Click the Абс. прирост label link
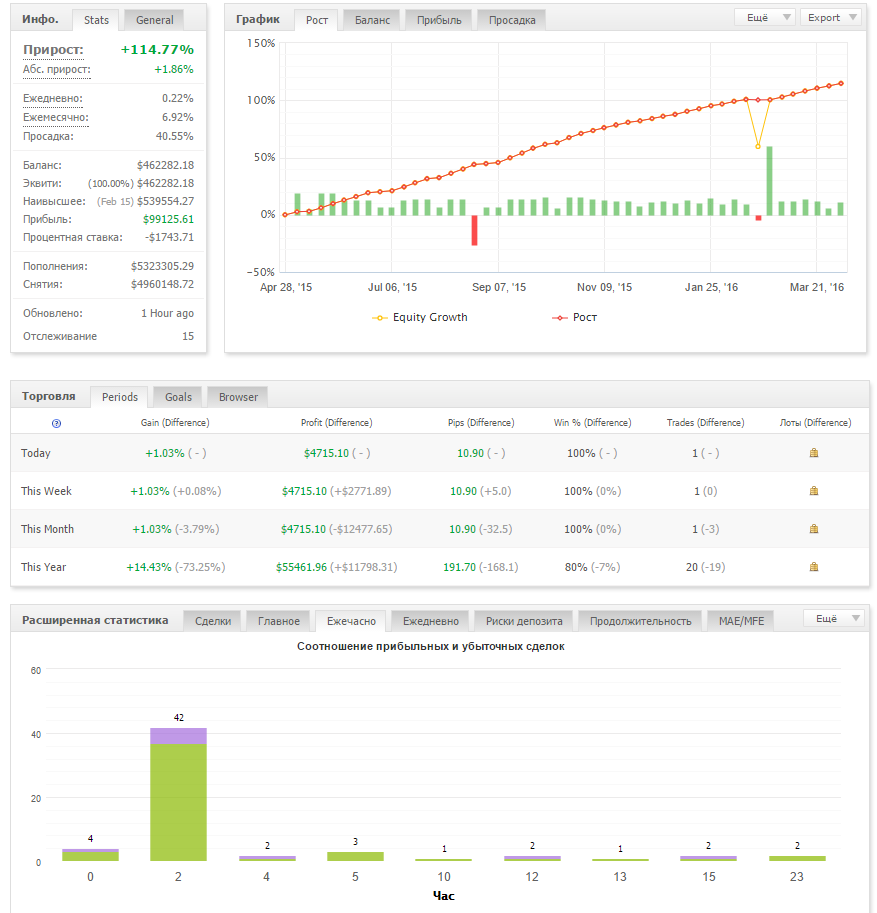This screenshot has height=913, width=877. (56, 69)
